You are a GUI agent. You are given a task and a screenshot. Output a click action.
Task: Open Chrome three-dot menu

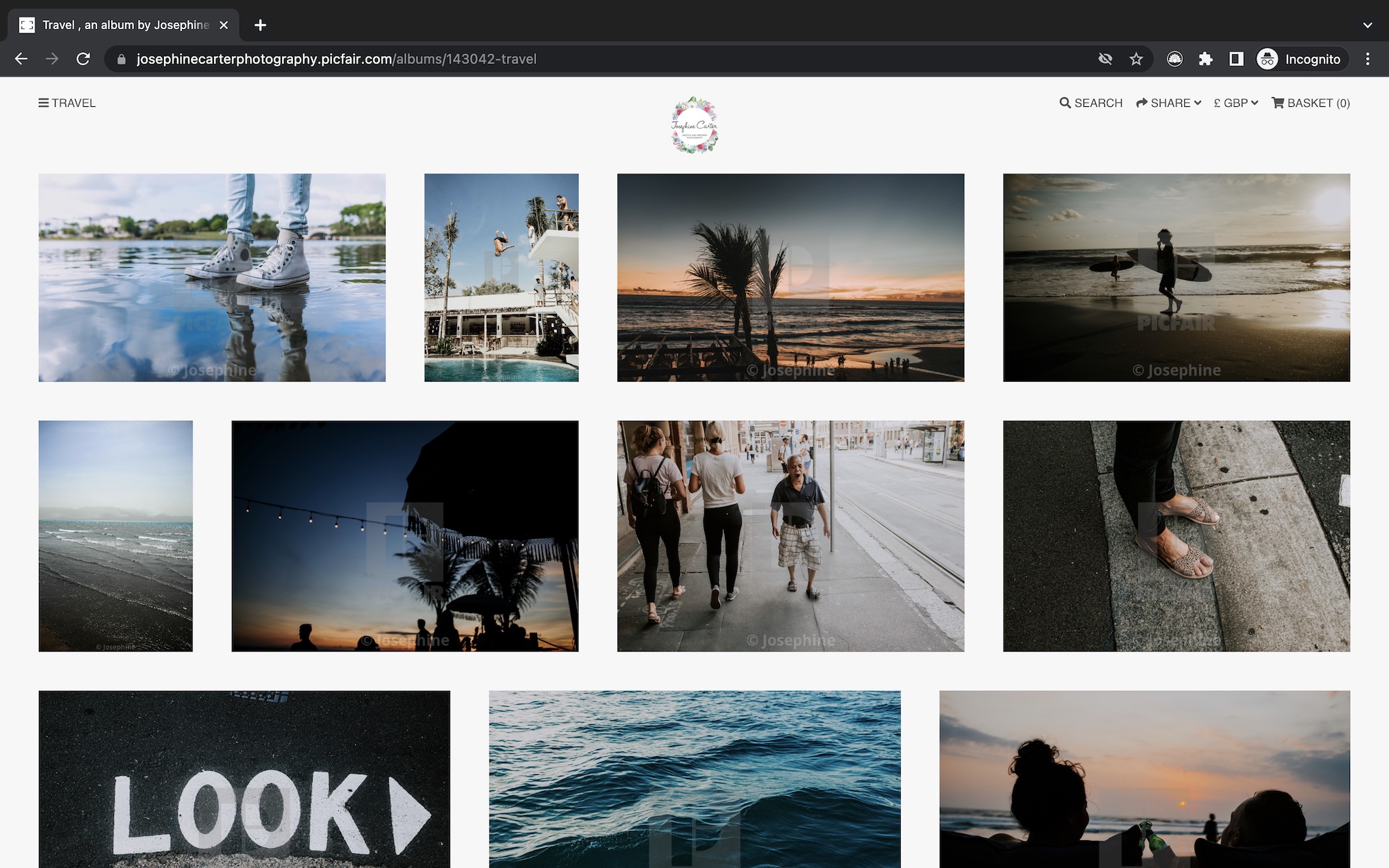1367,59
